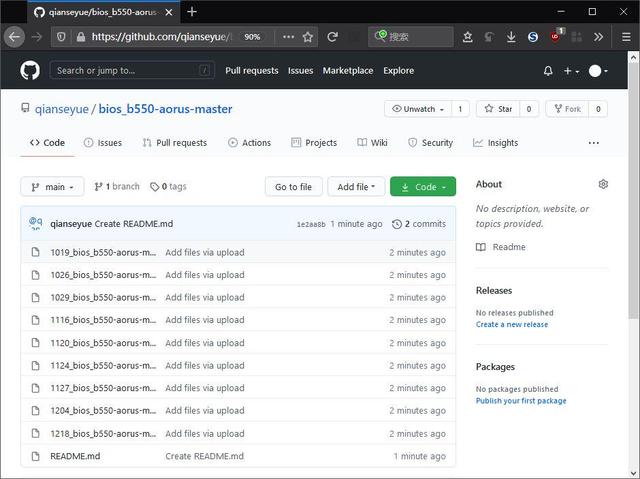The image size is (640, 479).
Task: Click the padlock site info icon
Action: tap(81, 37)
